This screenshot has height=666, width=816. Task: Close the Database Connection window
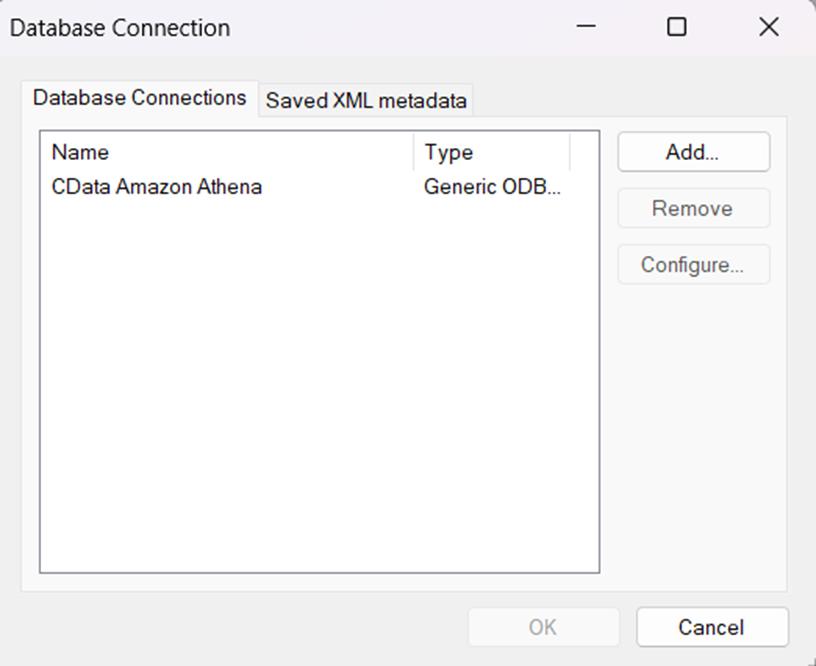tap(768, 27)
